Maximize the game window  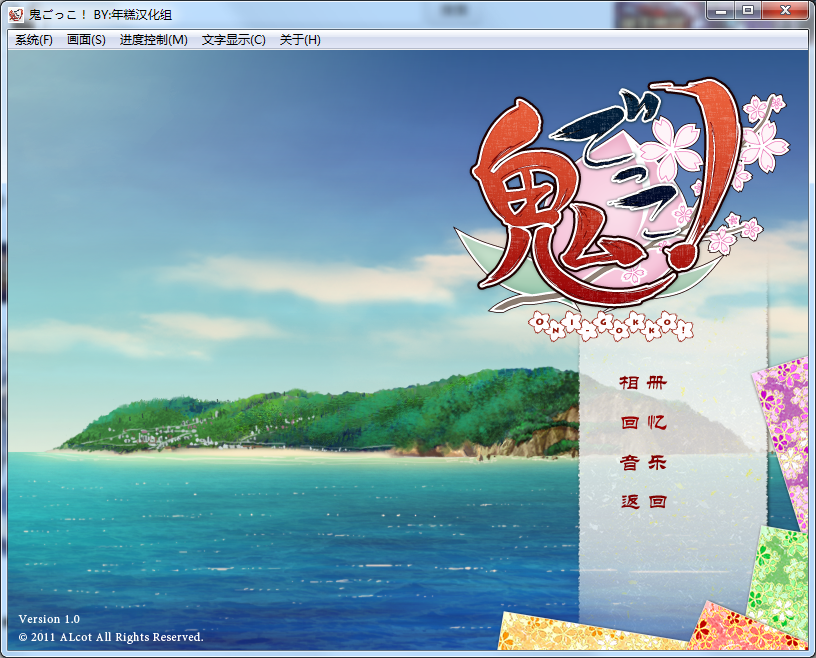(x=747, y=10)
